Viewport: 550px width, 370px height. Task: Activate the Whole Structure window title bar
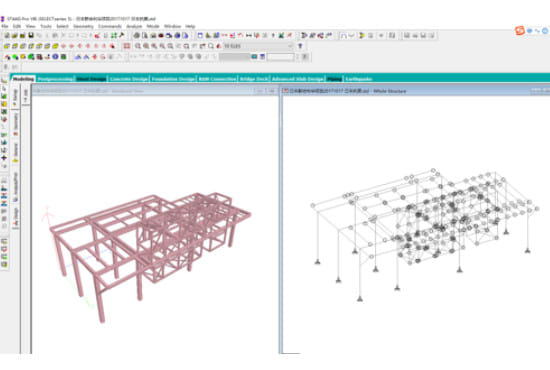point(416,91)
